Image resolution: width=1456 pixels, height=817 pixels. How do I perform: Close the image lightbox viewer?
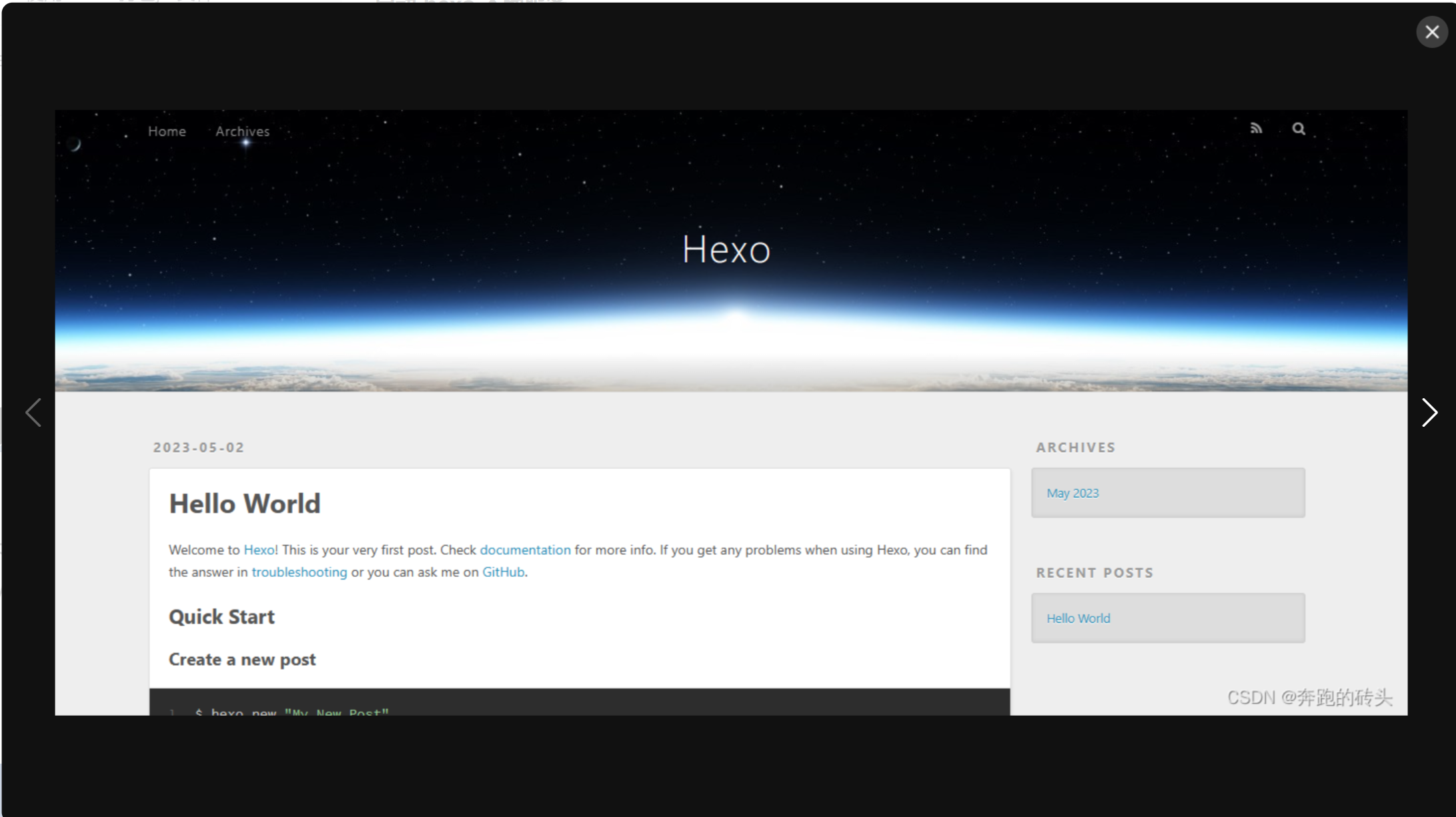[1431, 32]
